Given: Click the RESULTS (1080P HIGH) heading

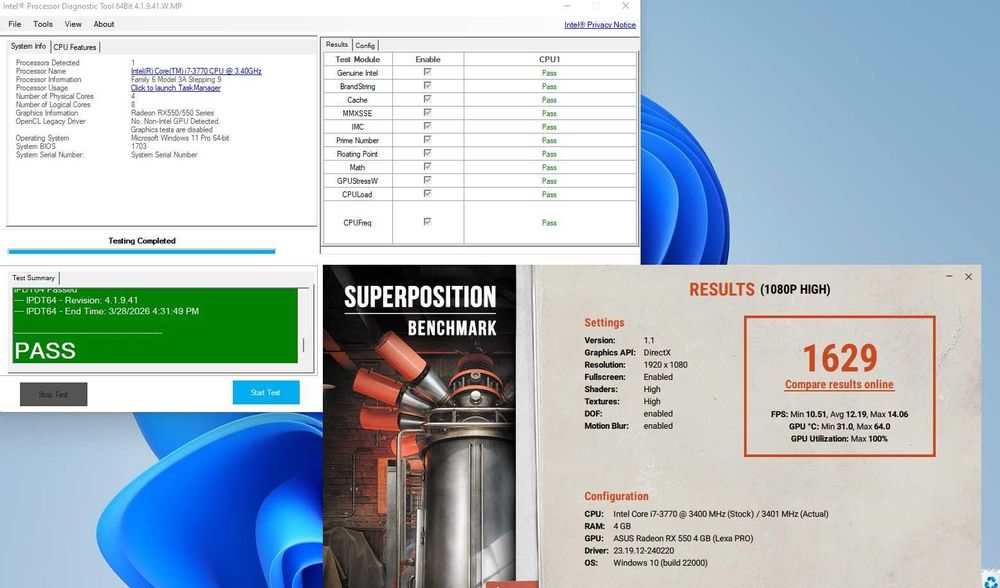Looking at the screenshot, I should (760, 290).
